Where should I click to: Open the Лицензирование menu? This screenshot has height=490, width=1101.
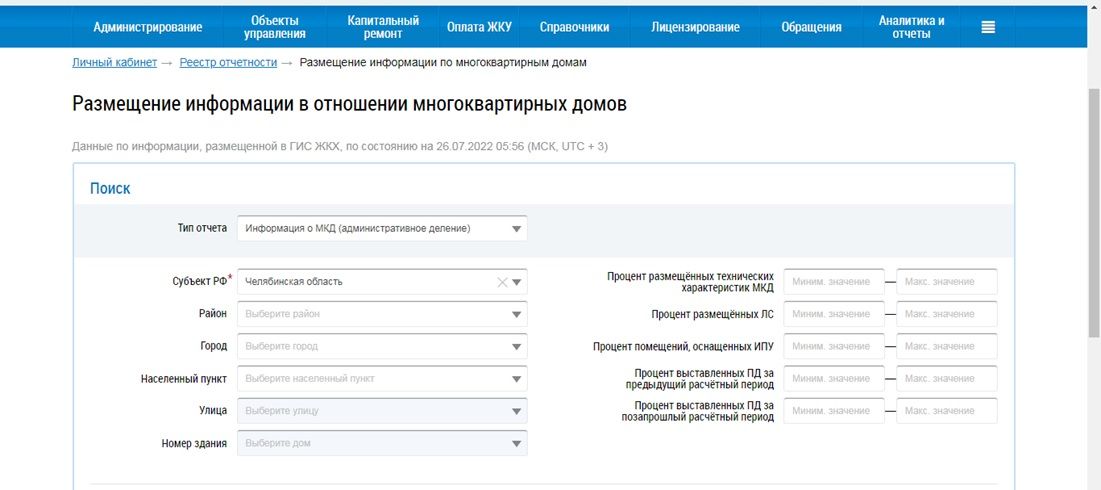pyautogui.click(x=695, y=27)
